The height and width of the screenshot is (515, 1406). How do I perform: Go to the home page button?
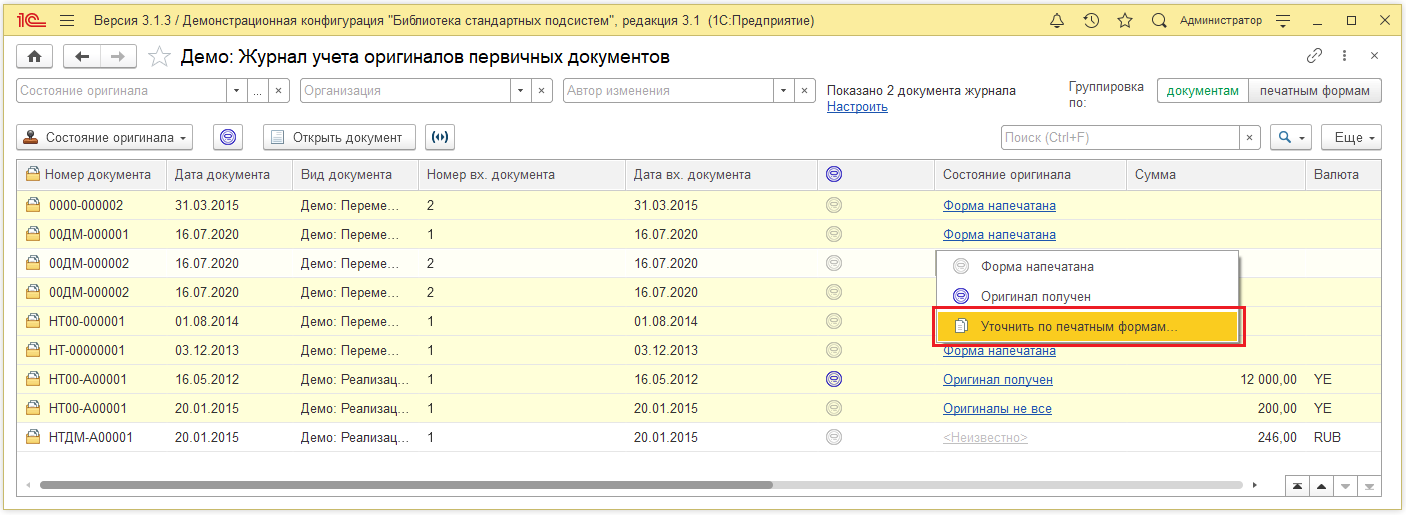click(x=36, y=57)
